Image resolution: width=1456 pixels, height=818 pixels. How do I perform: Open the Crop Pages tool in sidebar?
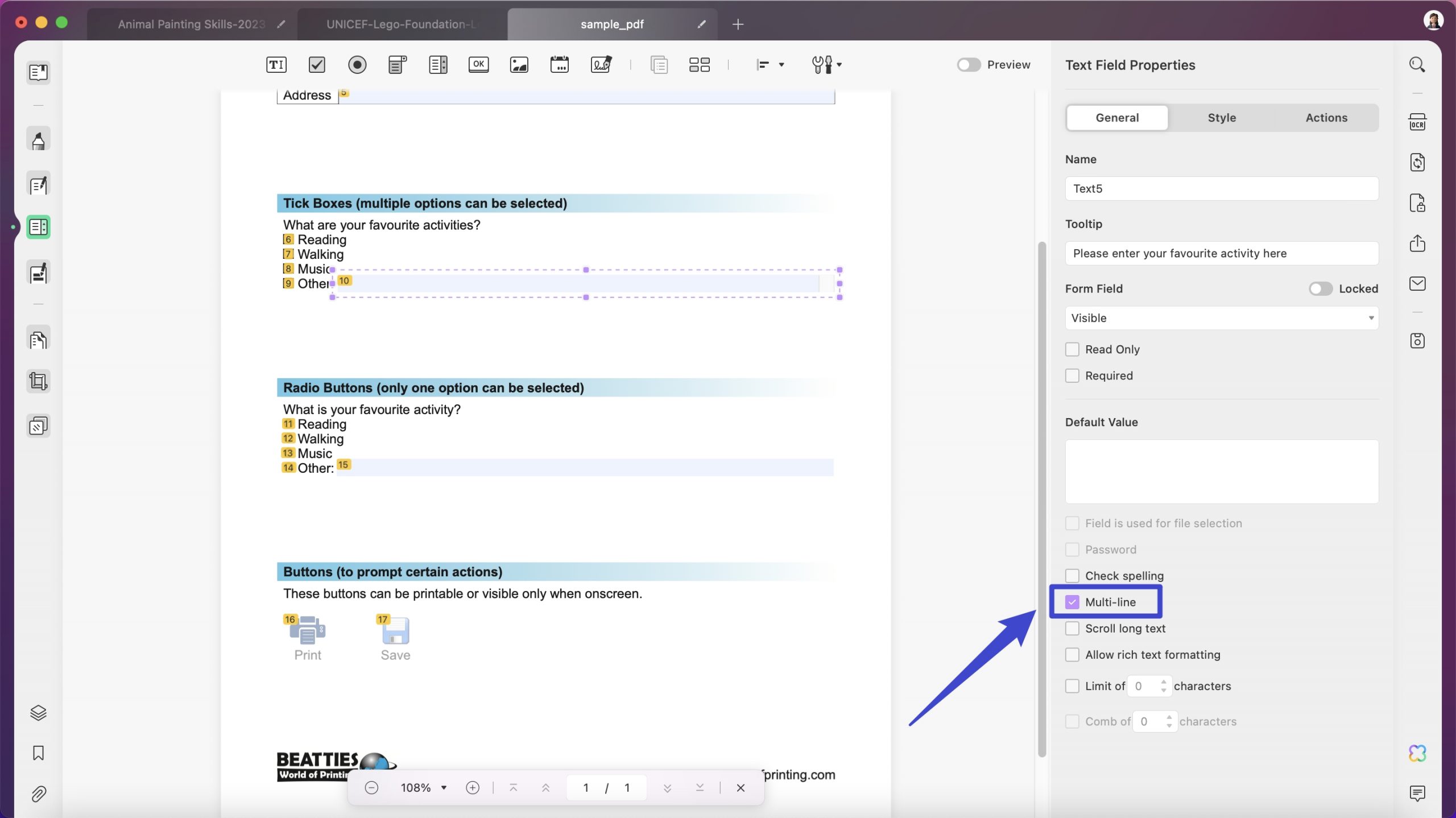(x=38, y=381)
